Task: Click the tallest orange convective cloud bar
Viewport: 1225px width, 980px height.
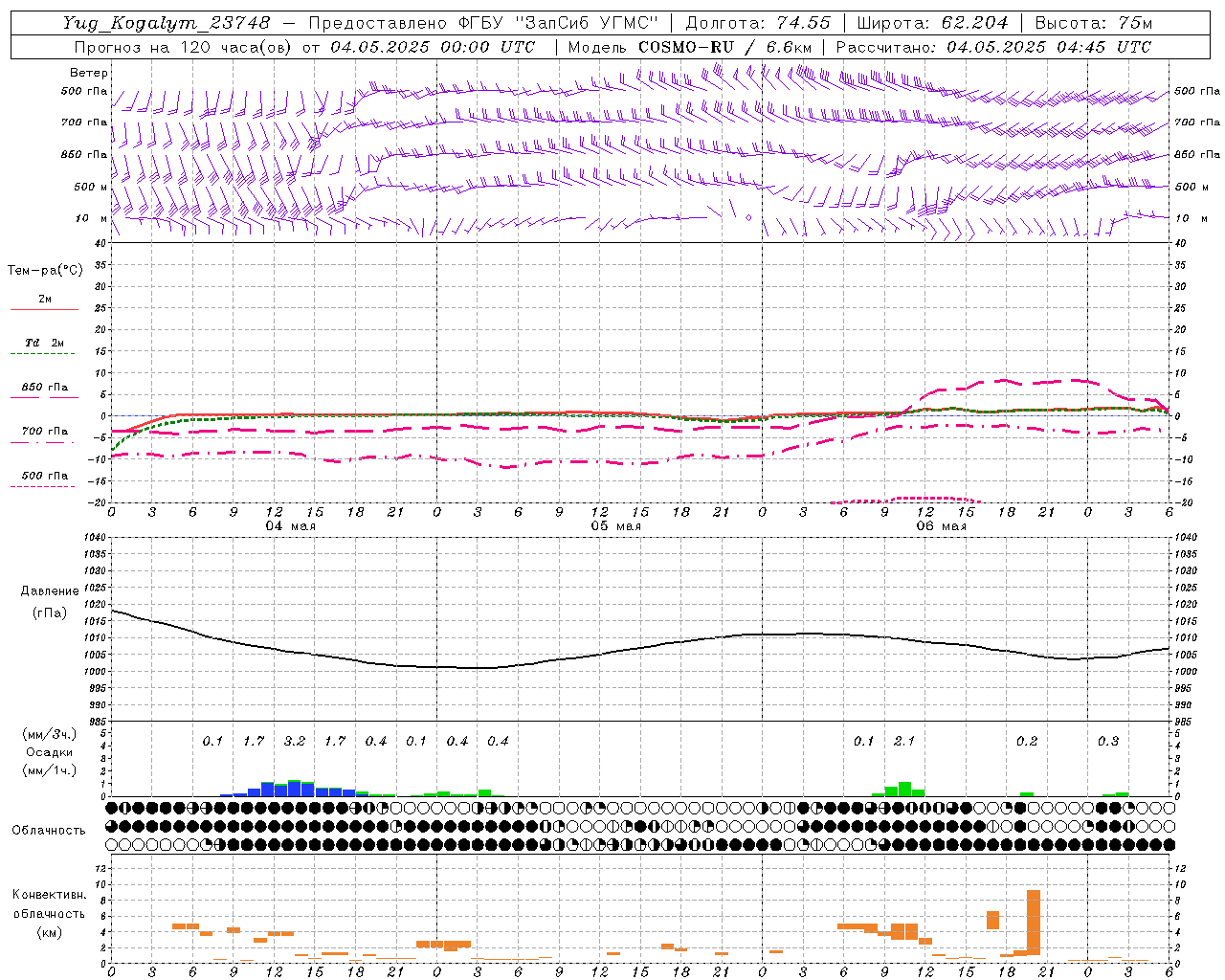Action: tap(1034, 923)
